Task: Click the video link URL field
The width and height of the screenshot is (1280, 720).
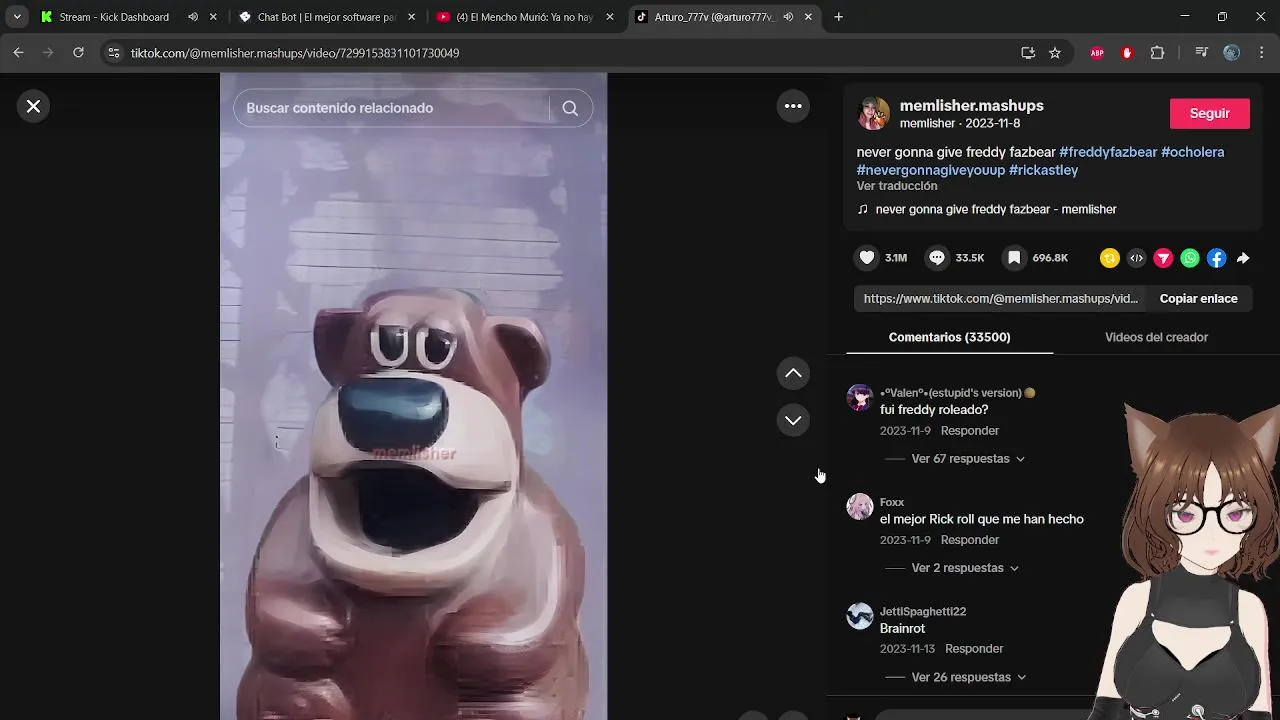Action: pyautogui.click(x=1000, y=298)
